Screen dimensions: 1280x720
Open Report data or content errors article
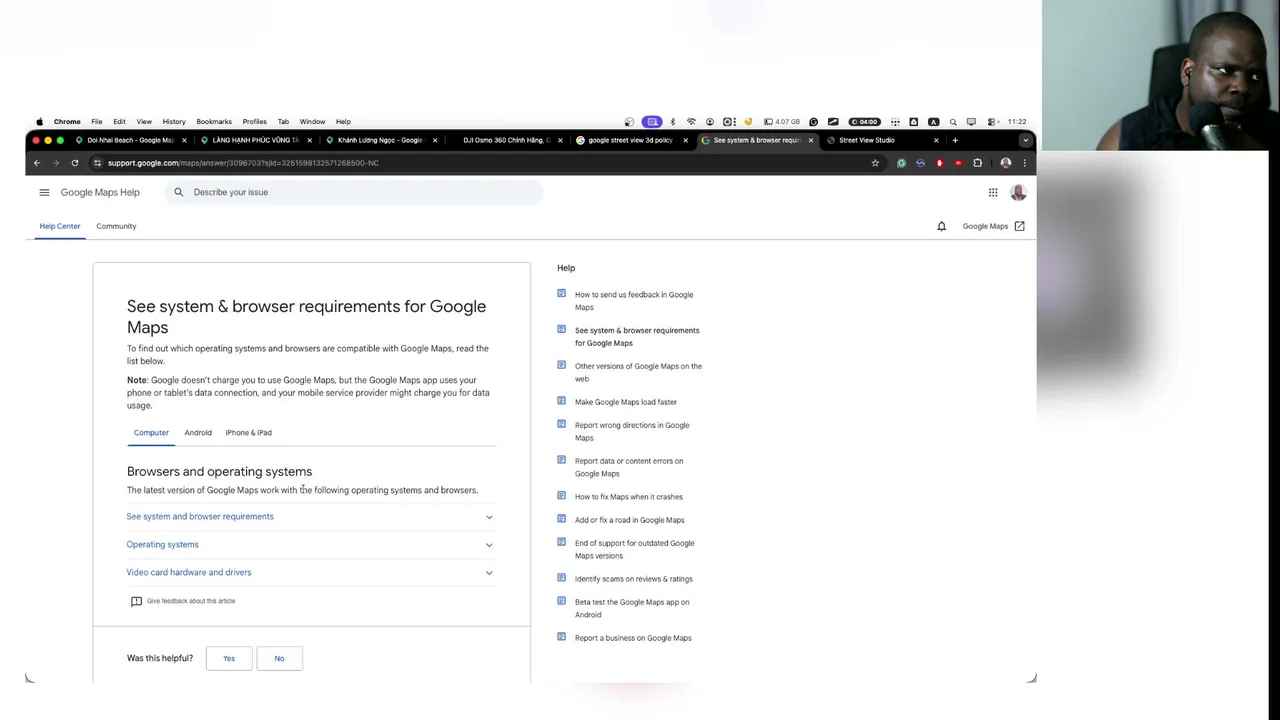[629, 467]
